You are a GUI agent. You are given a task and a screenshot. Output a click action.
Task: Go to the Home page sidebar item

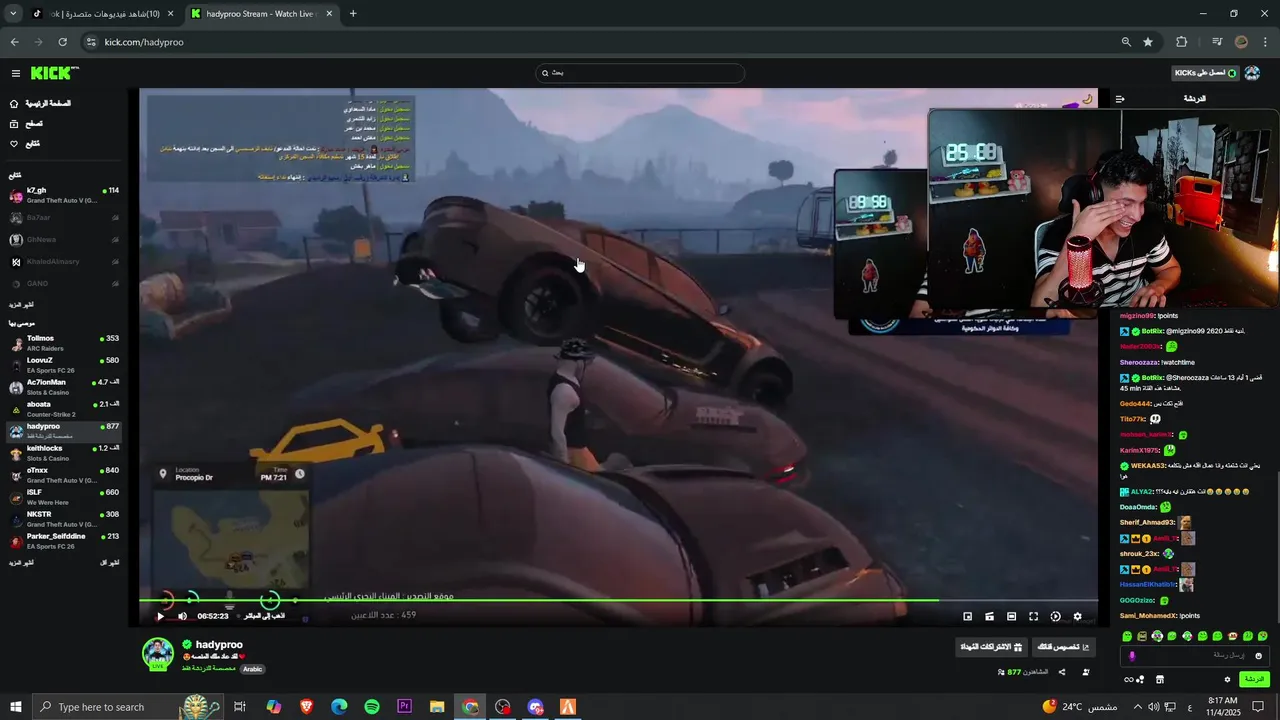[40, 104]
